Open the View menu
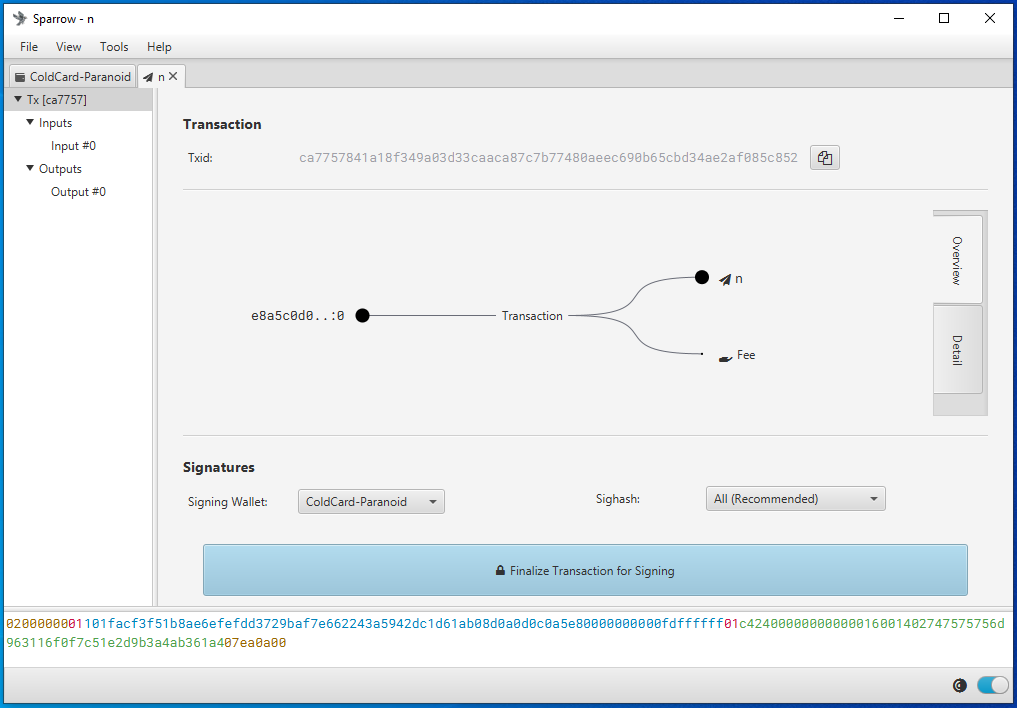 point(68,47)
